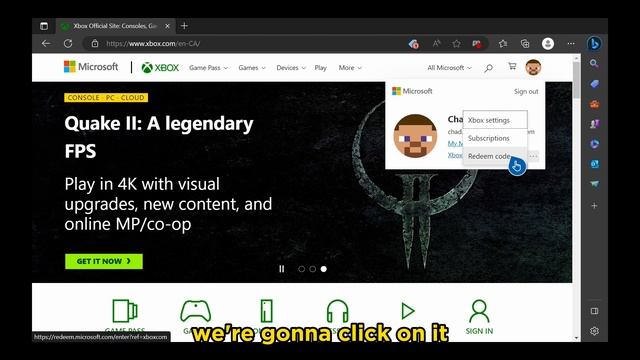Open the Read aloud icon
Viewport: 640px width, 360px height.
coord(436,43)
